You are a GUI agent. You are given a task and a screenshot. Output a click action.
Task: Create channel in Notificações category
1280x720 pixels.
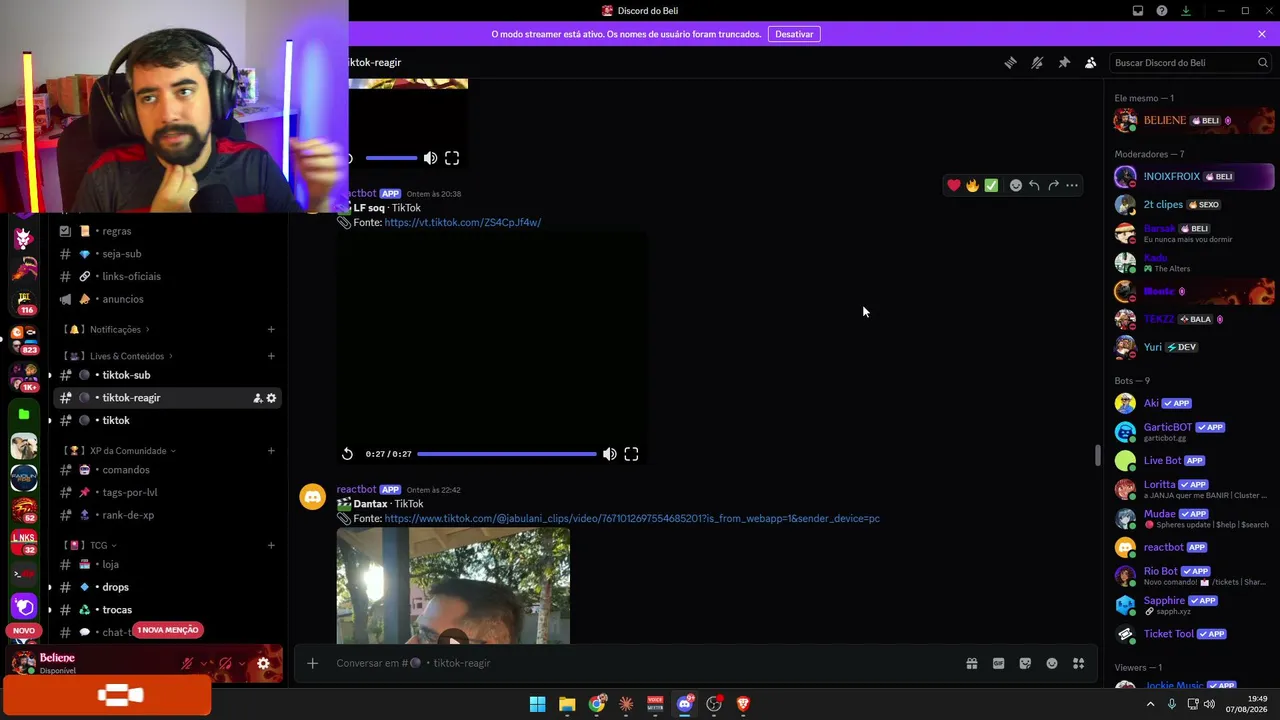point(271,329)
